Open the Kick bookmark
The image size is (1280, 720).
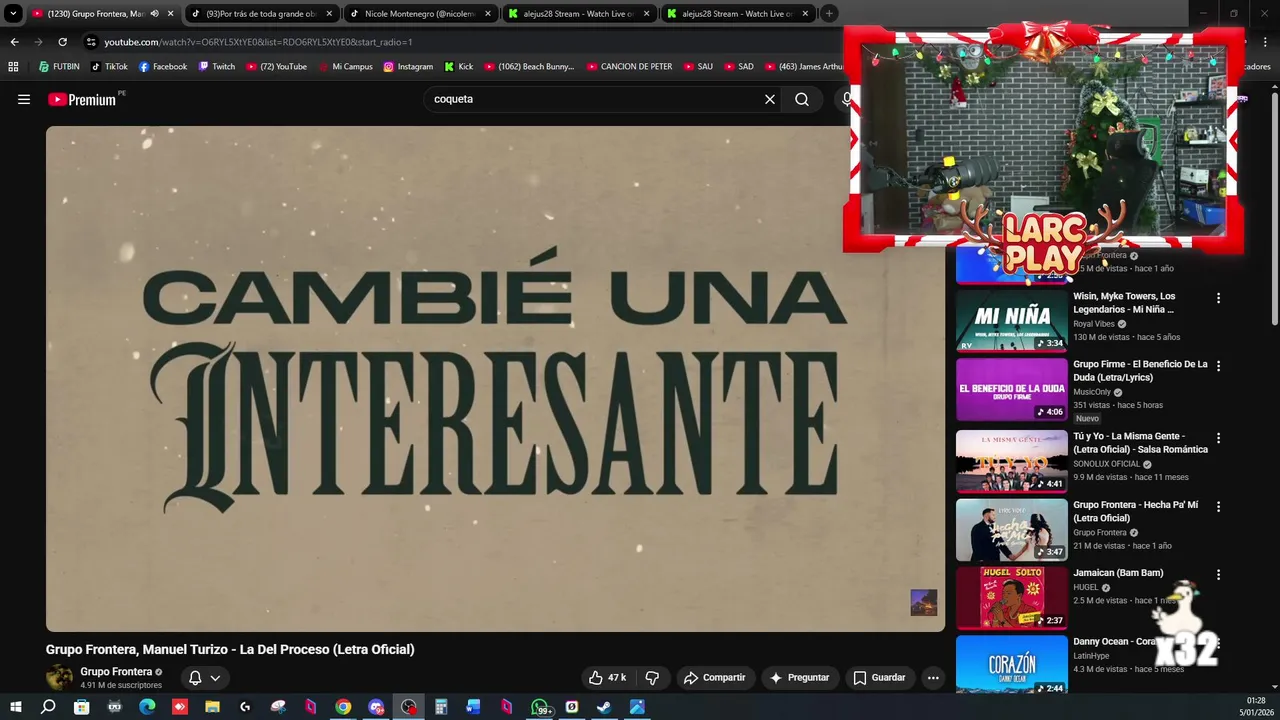(x=459, y=67)
